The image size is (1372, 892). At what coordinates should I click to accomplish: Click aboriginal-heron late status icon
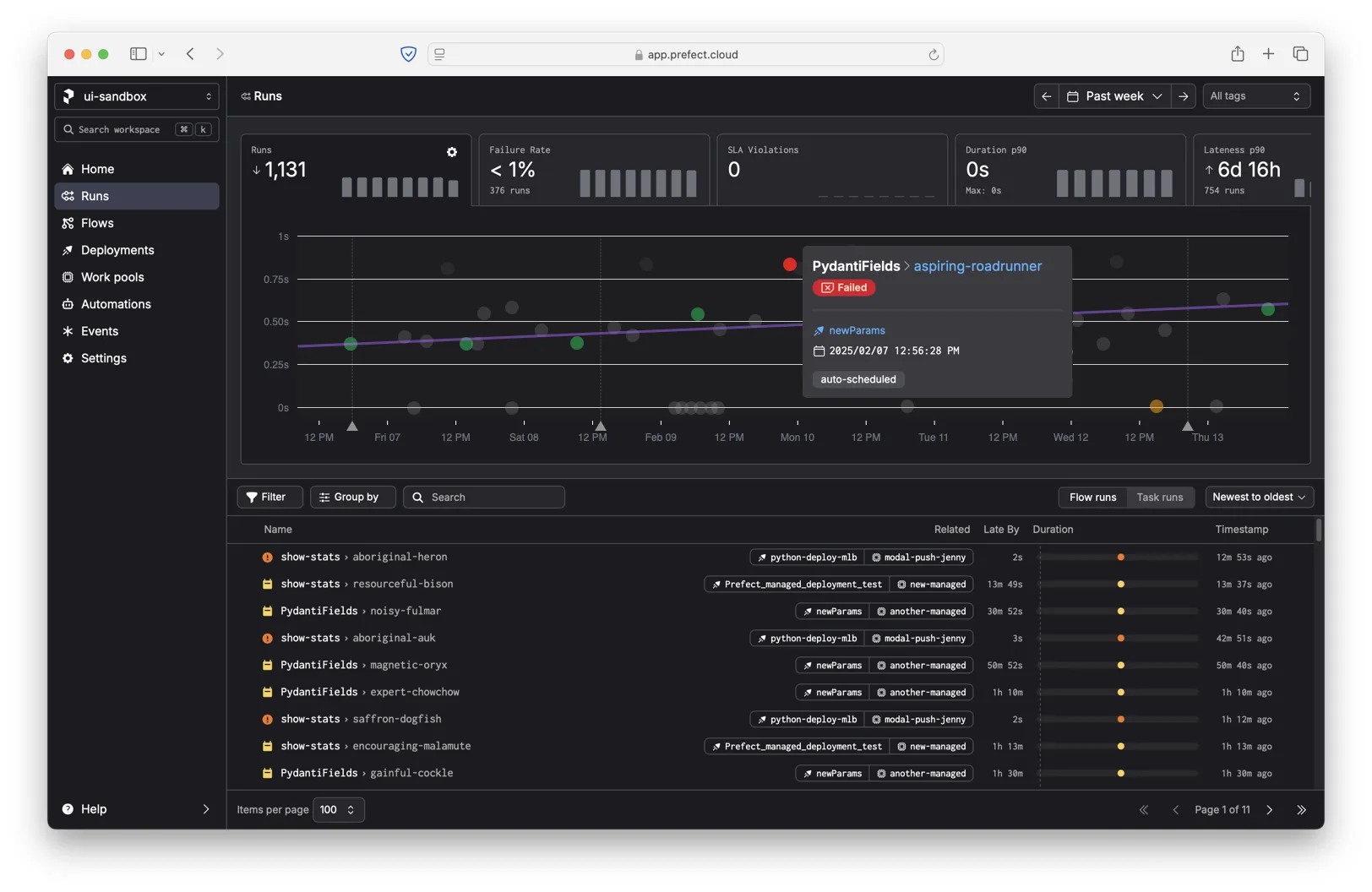point(267,557)
